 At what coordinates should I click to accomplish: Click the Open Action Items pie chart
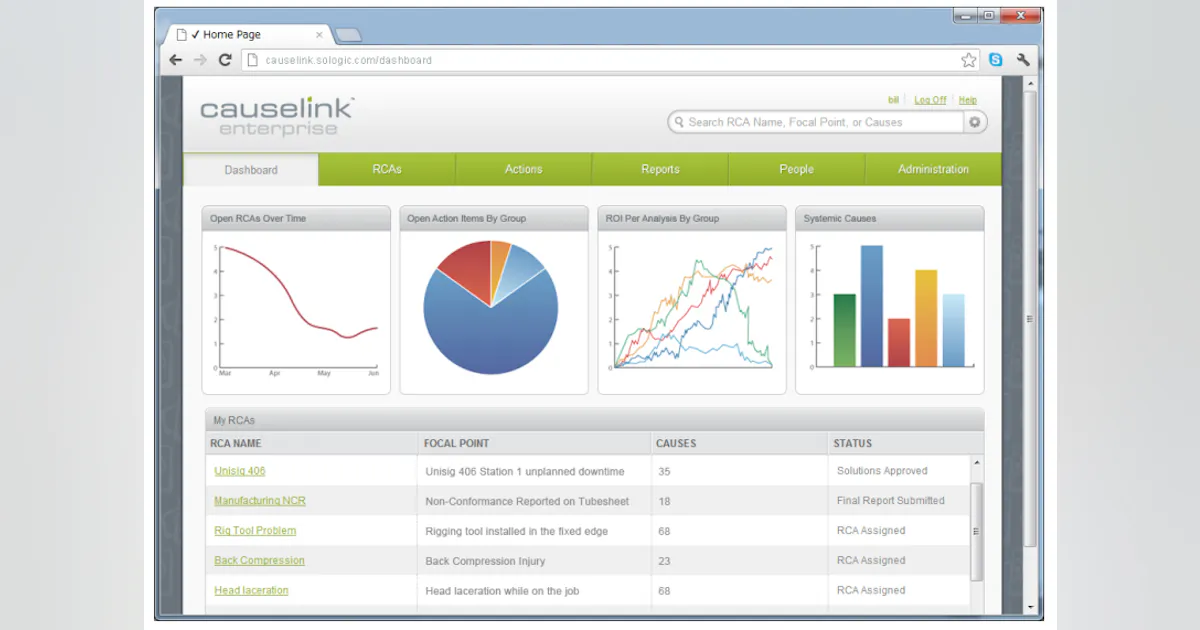491,307
